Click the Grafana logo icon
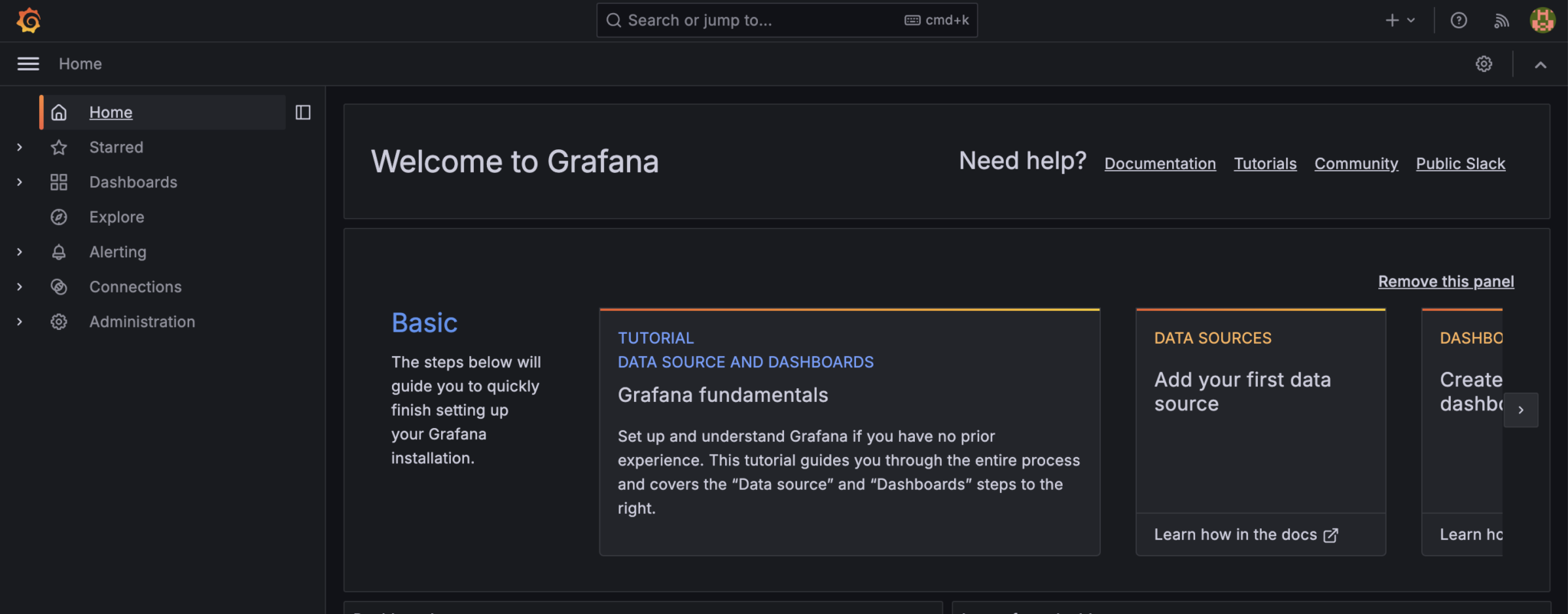Screen dimensions: 1568x614 coord(29,21)
